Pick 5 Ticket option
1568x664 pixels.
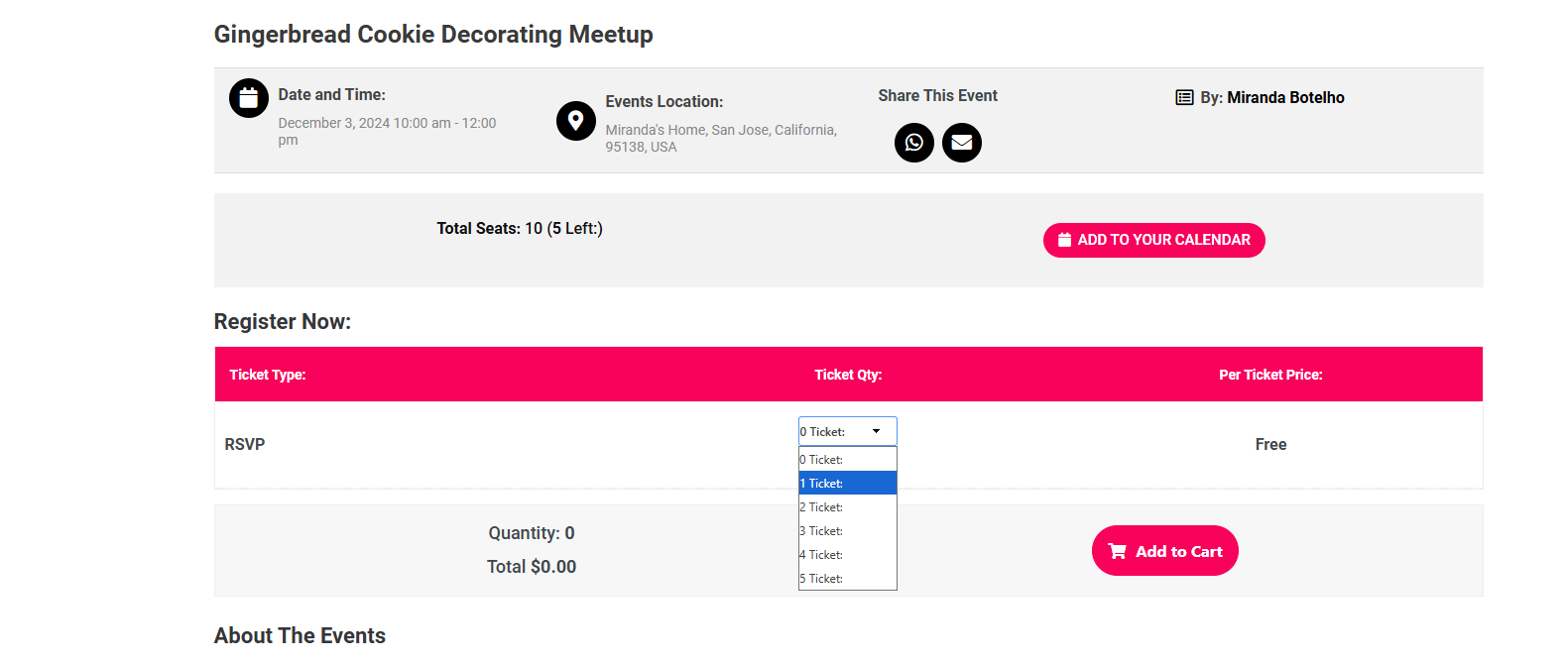coord(848,579)
